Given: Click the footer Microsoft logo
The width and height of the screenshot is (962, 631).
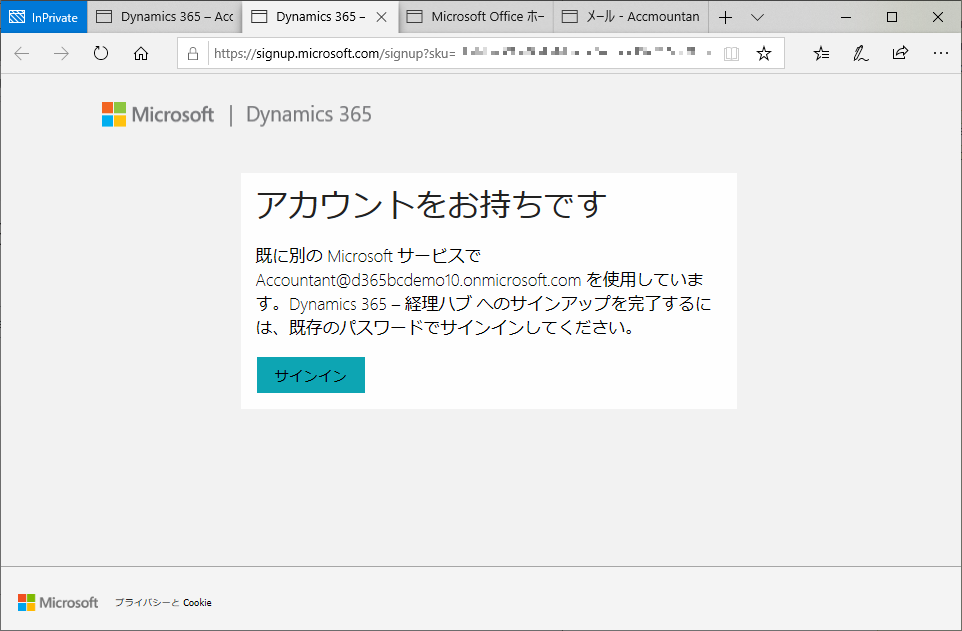Looking at the screenshot, I should [x=58, y=602].
